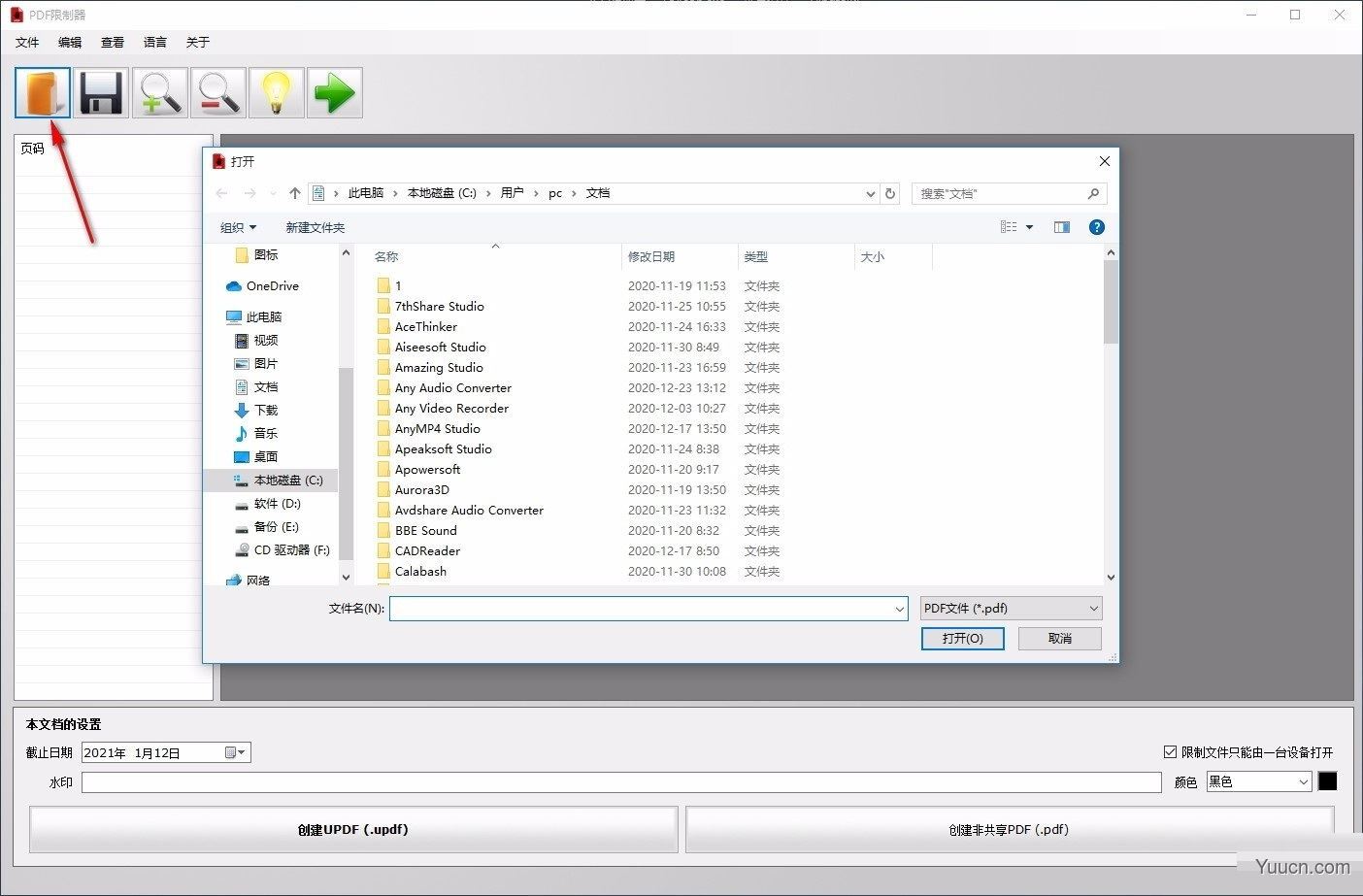Select the 7thShare Studio folder
The width and height of the screenshot is (1363, 896).
tap(439, 307)
